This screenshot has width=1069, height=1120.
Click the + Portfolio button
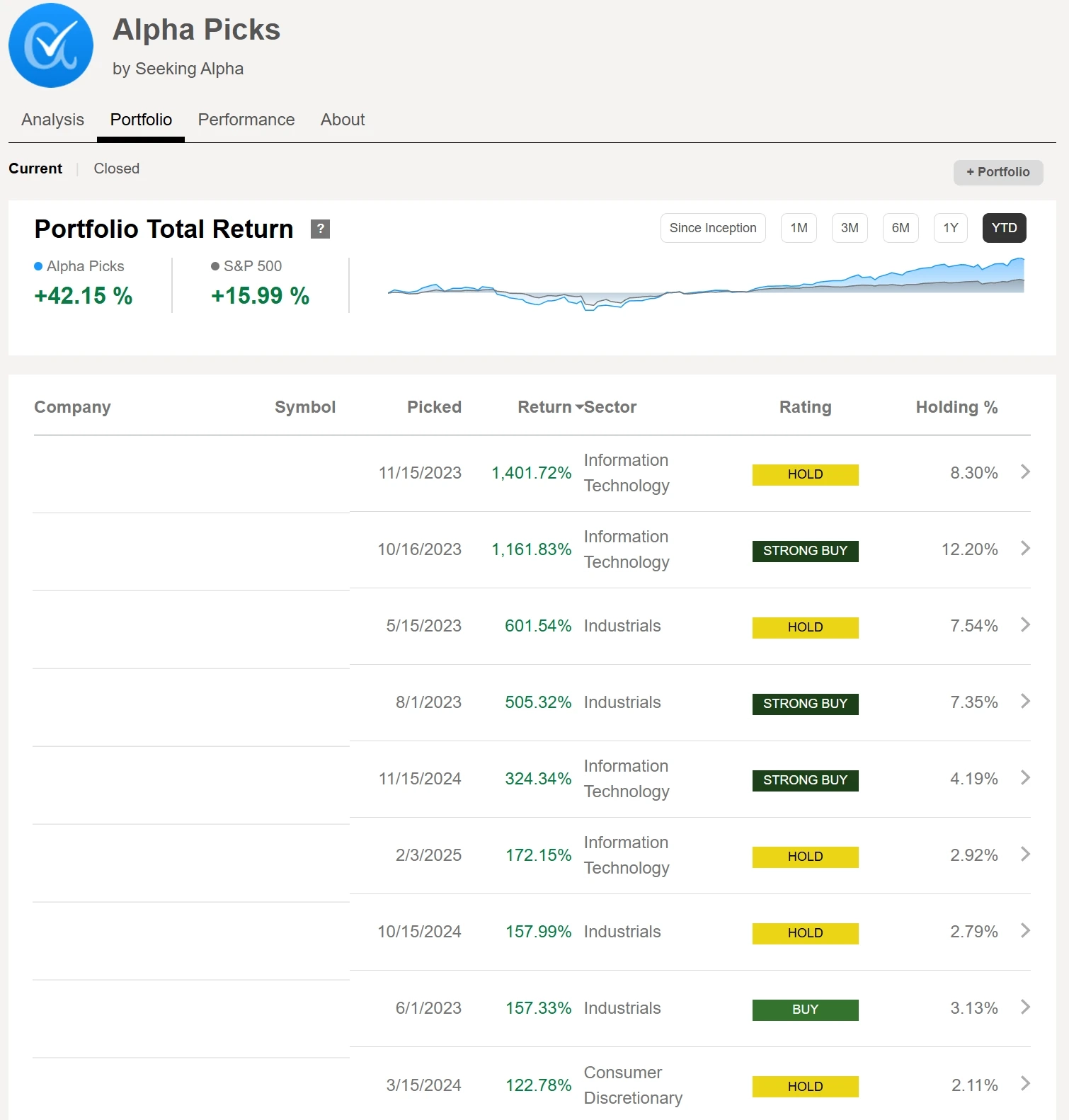(x=997, y=172)
